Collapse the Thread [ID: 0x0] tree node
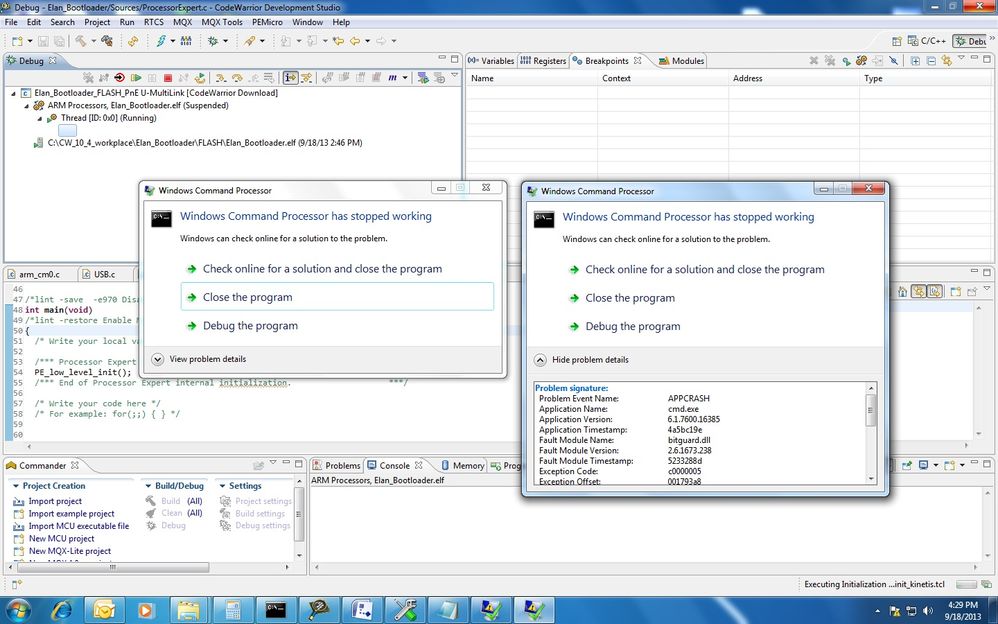 pyautogui.click(x=39, y=118)
